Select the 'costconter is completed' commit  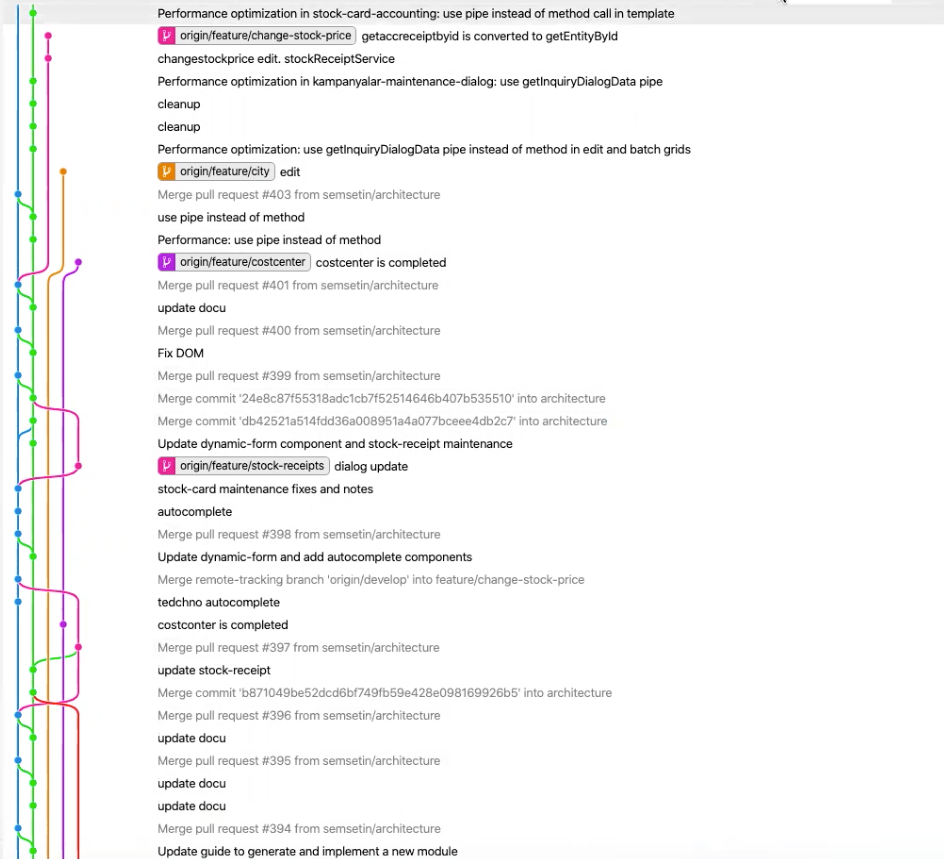coord(223,625)
